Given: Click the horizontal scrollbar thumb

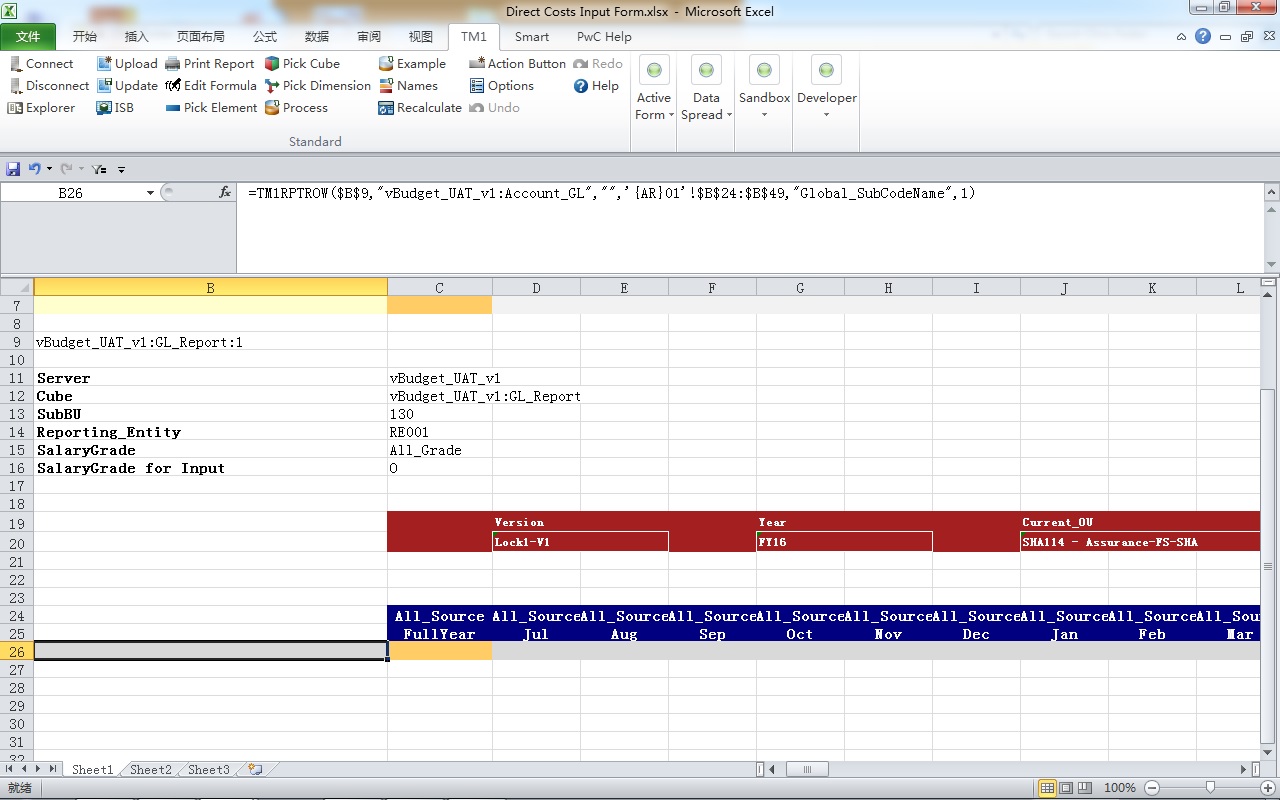Looking at the screenshot, I should [807, 769].
